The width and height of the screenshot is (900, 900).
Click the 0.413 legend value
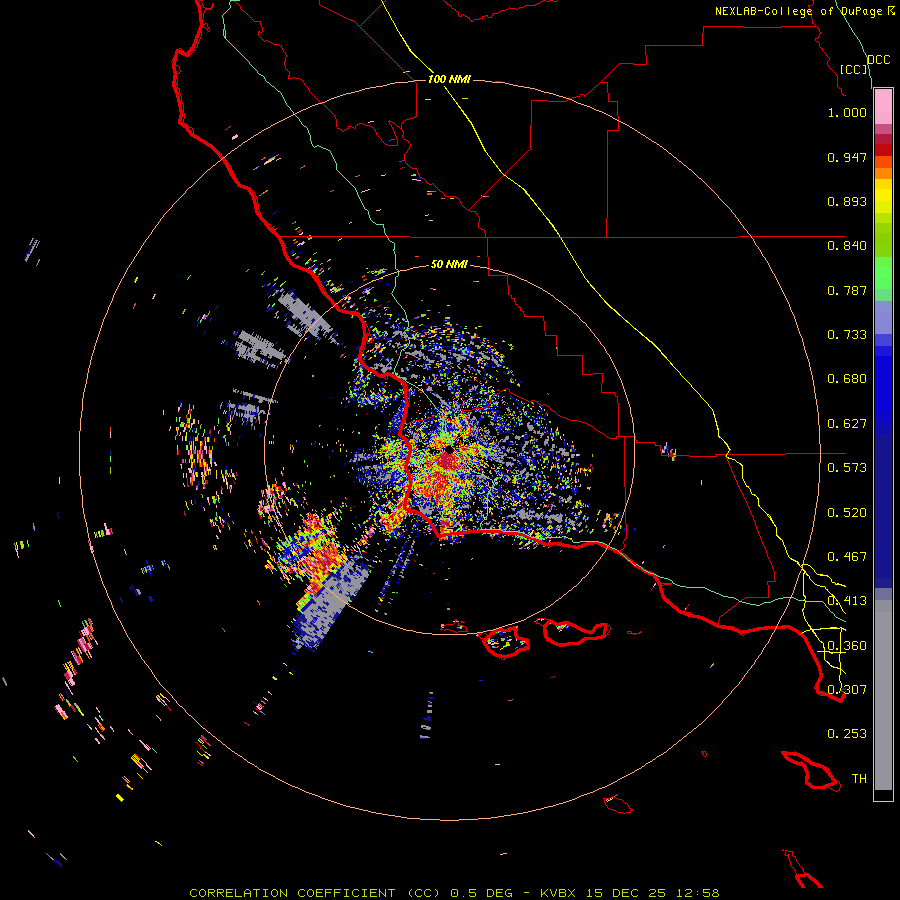(847, 601)
